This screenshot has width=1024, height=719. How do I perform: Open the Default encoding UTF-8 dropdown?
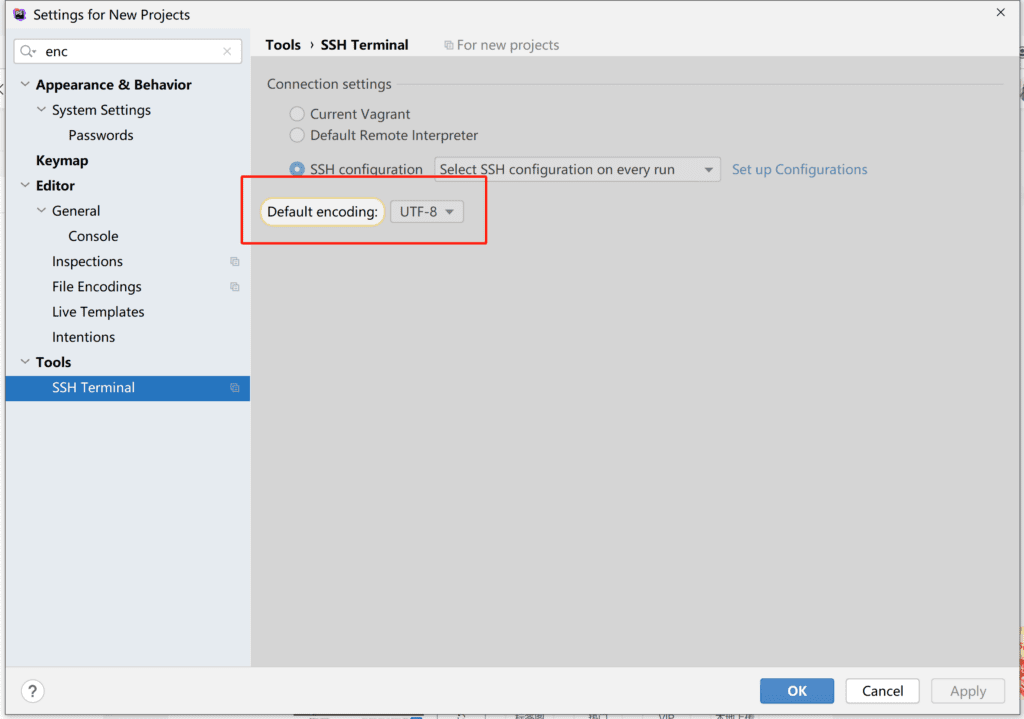point(427,212)
